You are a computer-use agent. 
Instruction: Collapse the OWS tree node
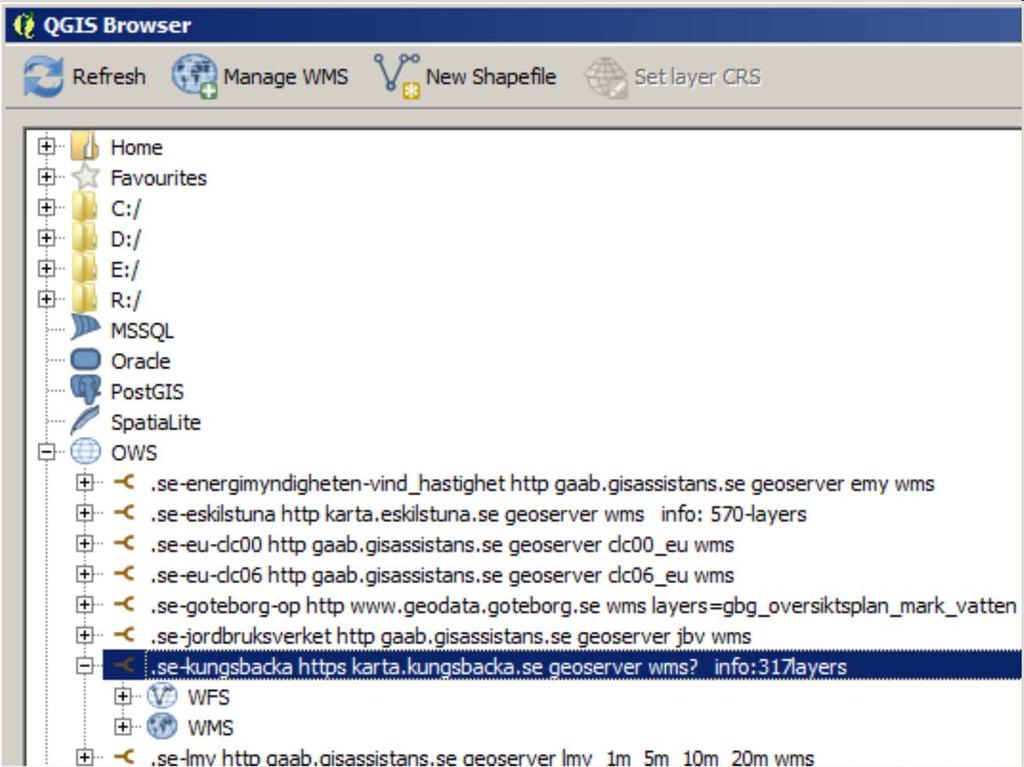46,452
